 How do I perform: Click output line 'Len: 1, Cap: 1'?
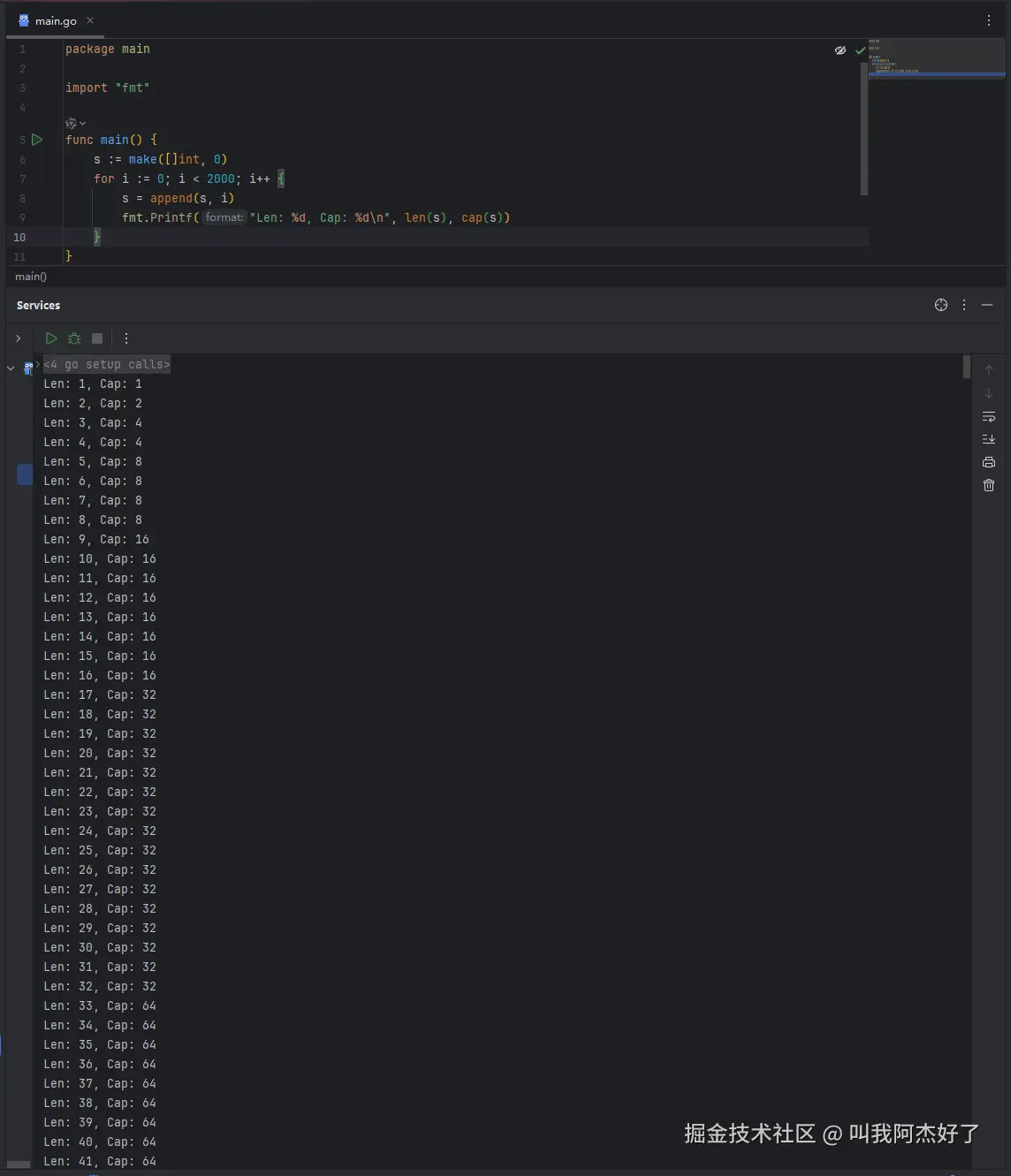[x=93, y=383]
